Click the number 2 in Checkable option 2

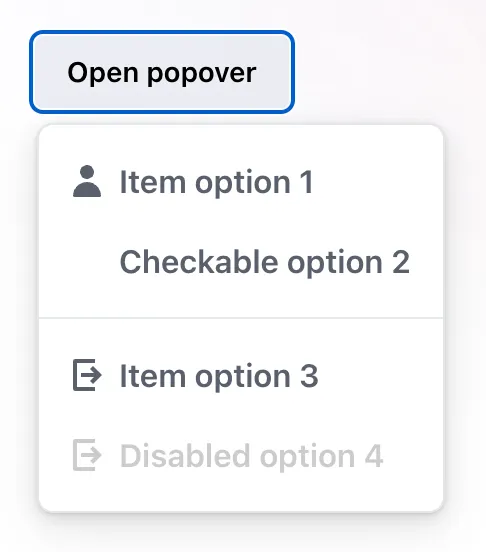pyautogui.click(x=401, y=262)
